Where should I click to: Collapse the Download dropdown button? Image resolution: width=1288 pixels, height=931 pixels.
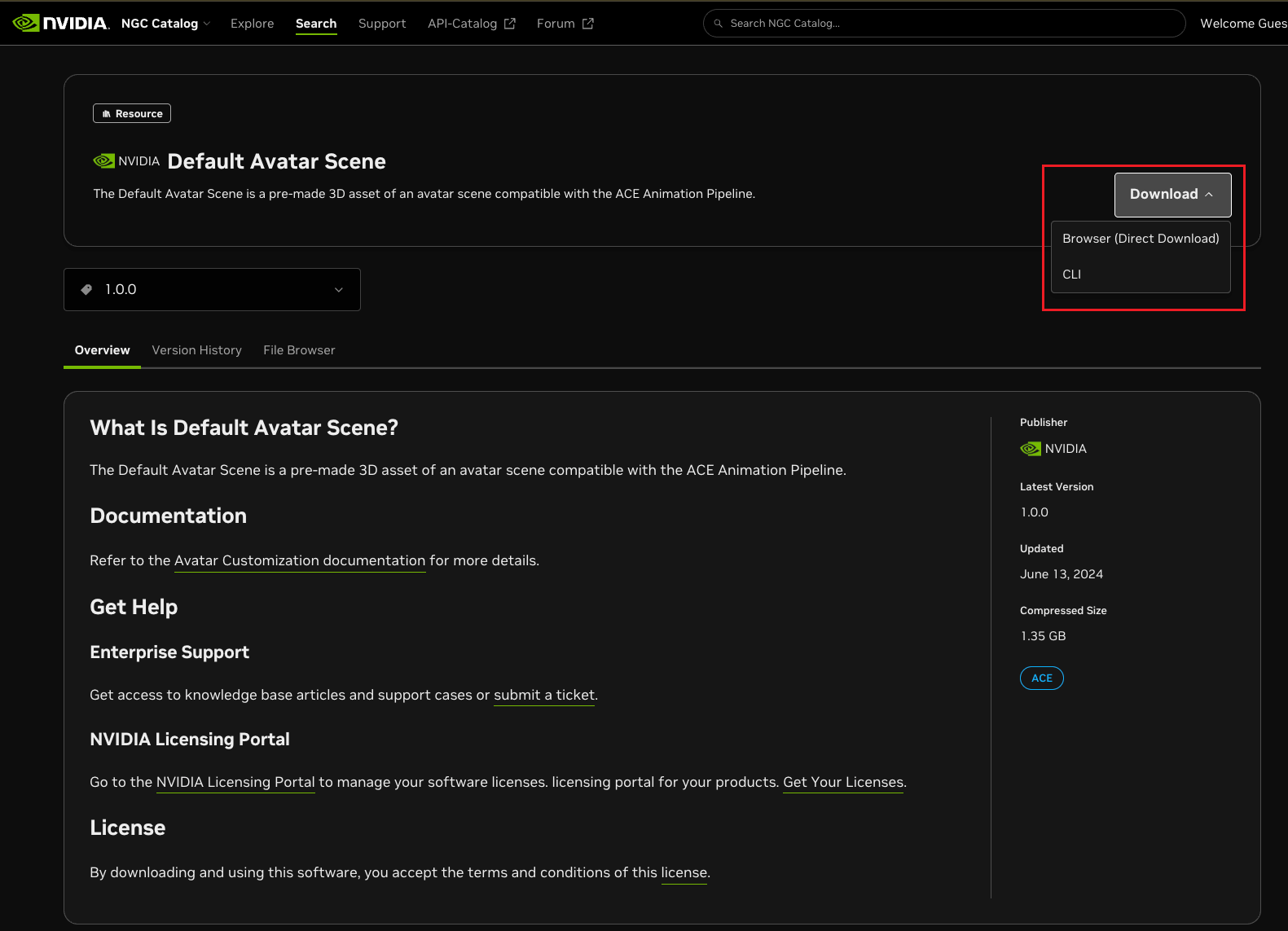click(x=1172, y=195)
